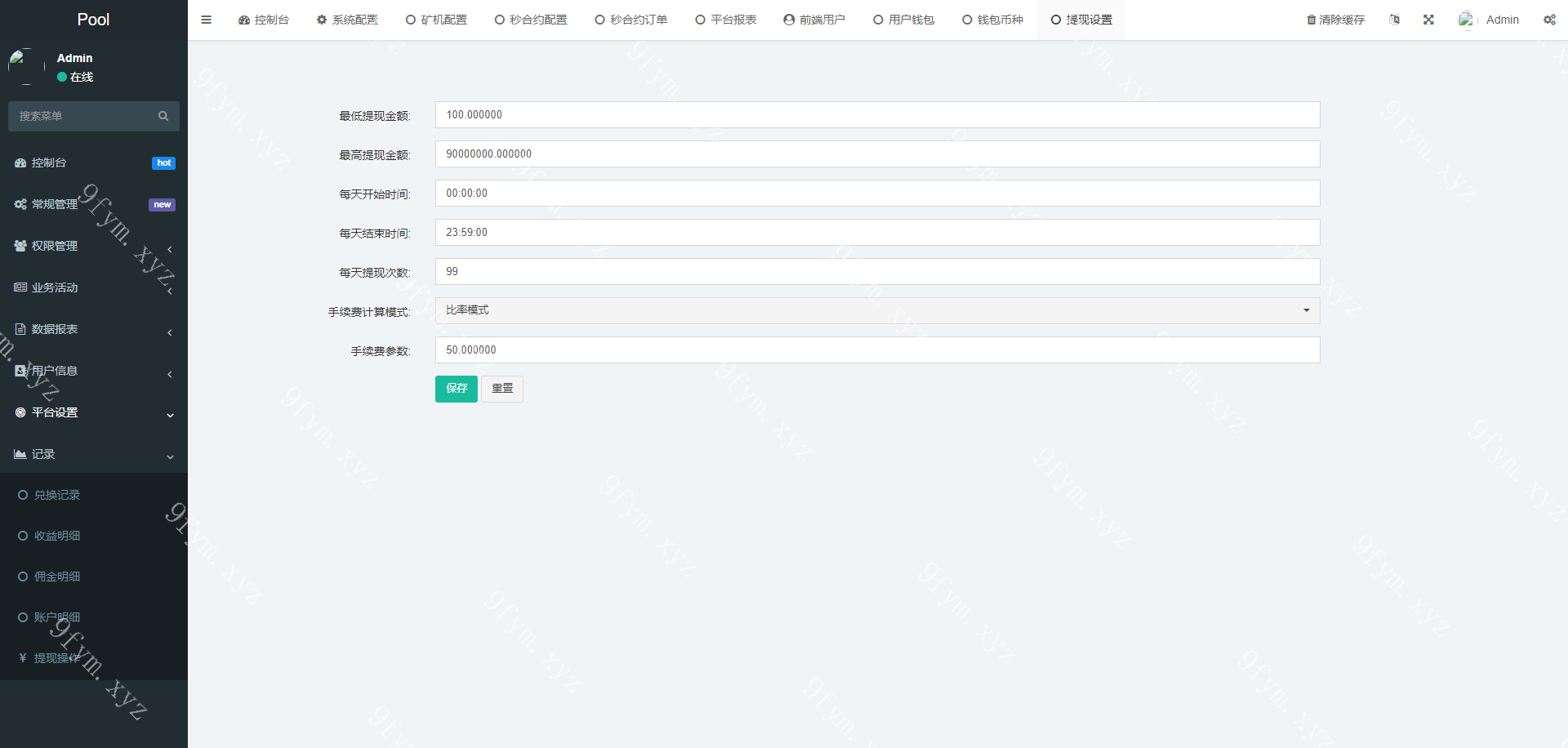Click the 每天开始时间 input field

877,193
